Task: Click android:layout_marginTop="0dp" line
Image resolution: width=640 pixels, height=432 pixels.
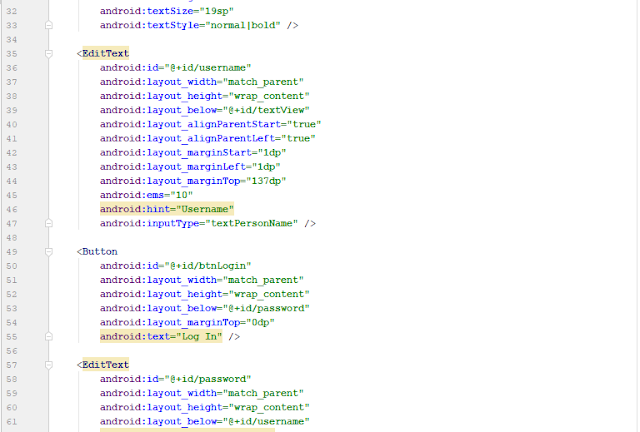Action: click(x=187, y=323)
